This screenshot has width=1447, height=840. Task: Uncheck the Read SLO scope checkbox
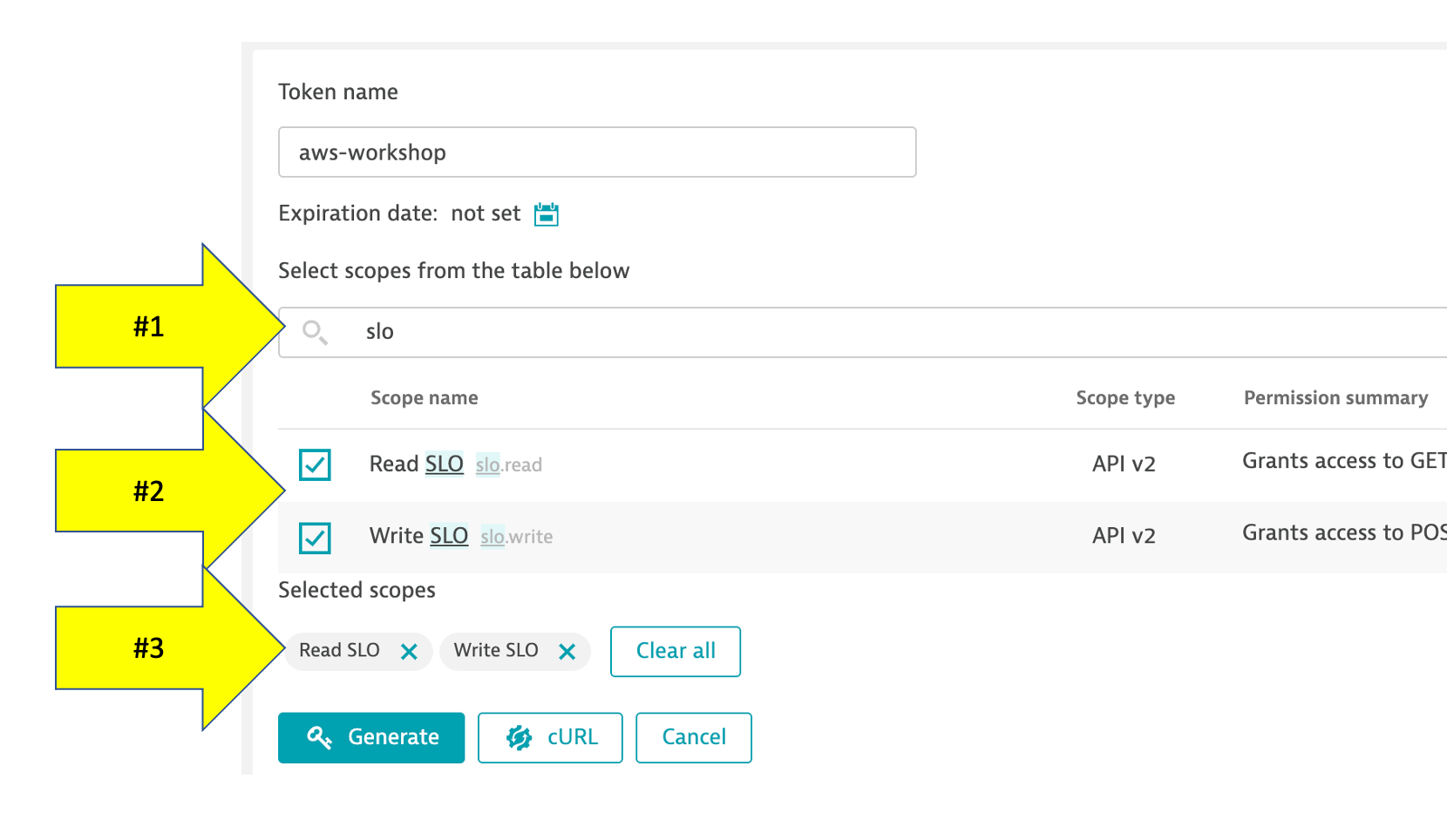pyautogui.click(x=315, y=464)
